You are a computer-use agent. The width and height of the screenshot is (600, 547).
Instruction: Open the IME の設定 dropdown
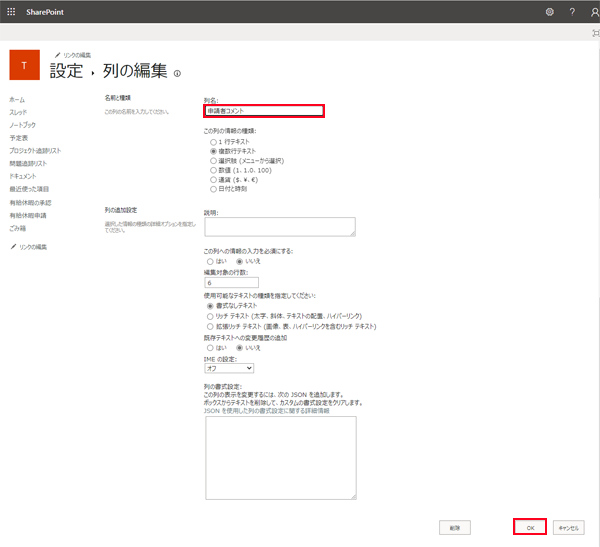229,368
